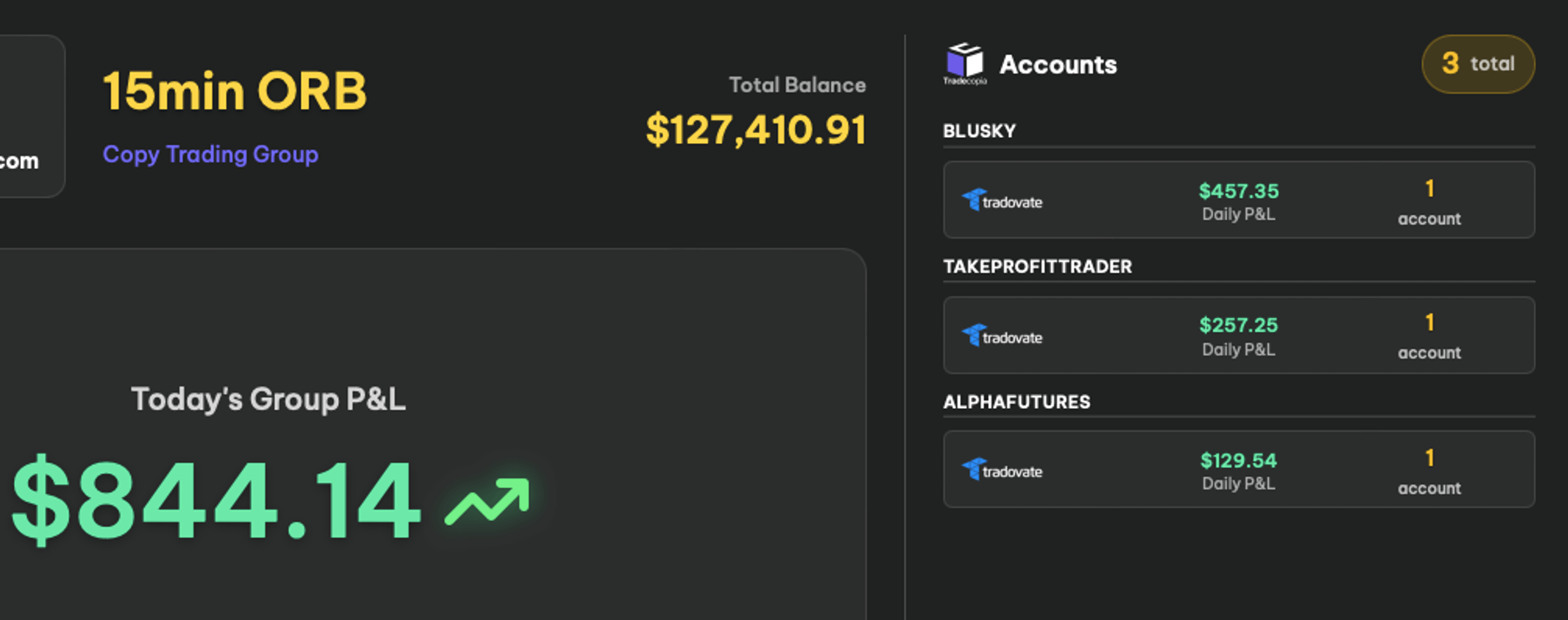The height and width of the screenshot is (620, 1568).
Task: Click the 15min ORB group title
Action: (x=235, y=91)
